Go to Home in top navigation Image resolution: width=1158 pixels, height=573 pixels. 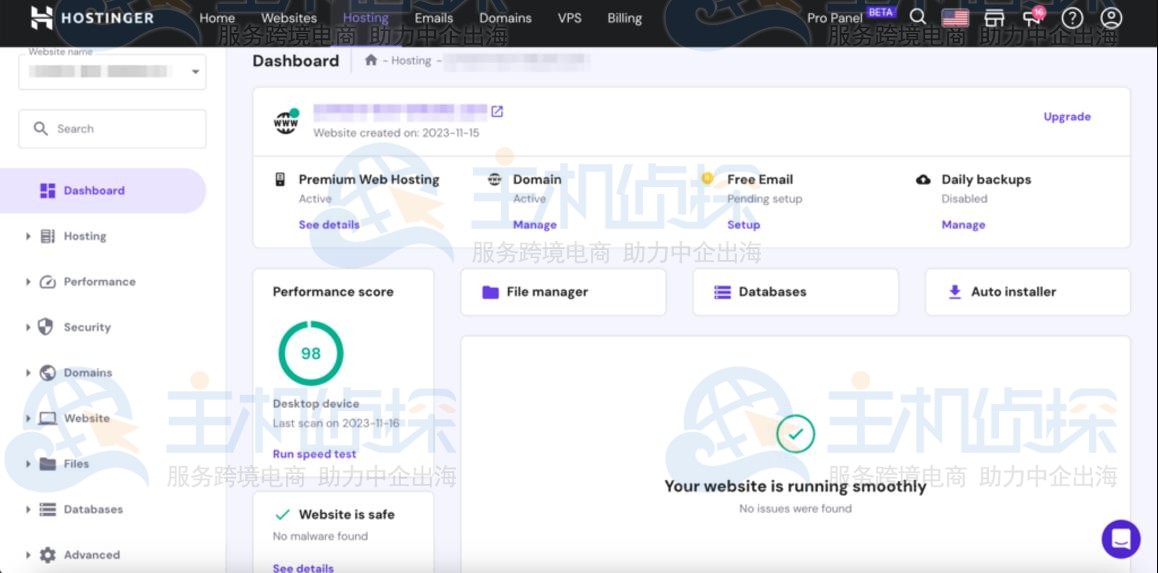pos(217,18)
